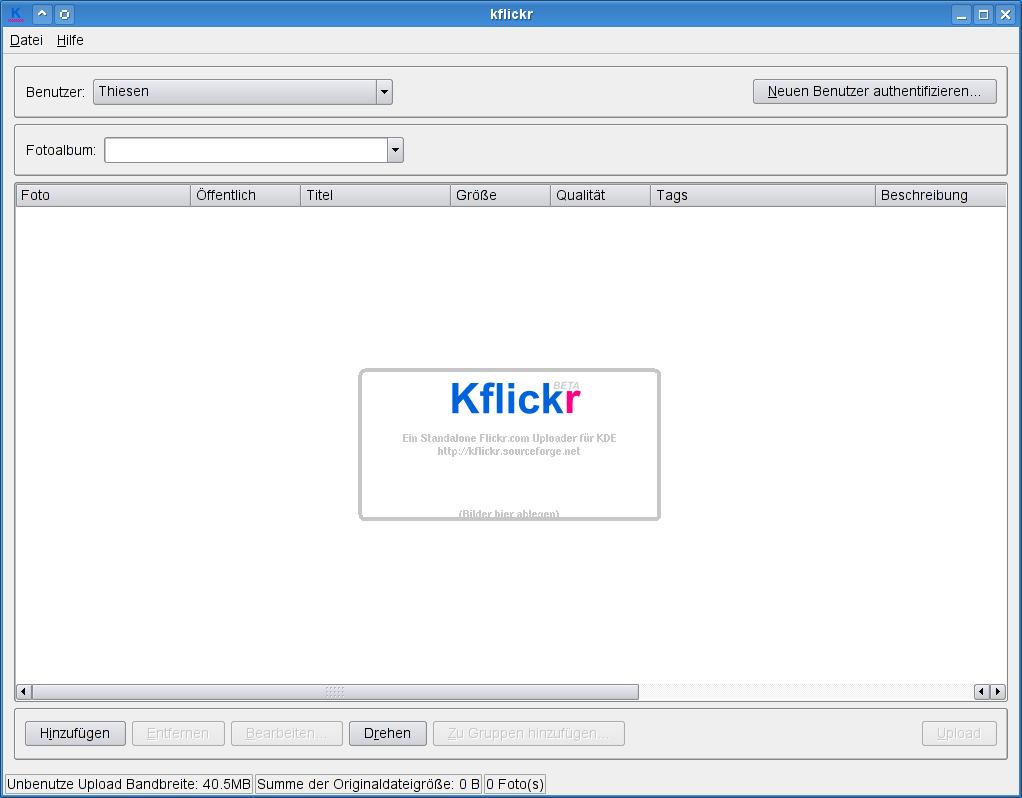
Task: Click status text Unbenutze Upload Bandbreite: 40.5MB
Action: 128,784
